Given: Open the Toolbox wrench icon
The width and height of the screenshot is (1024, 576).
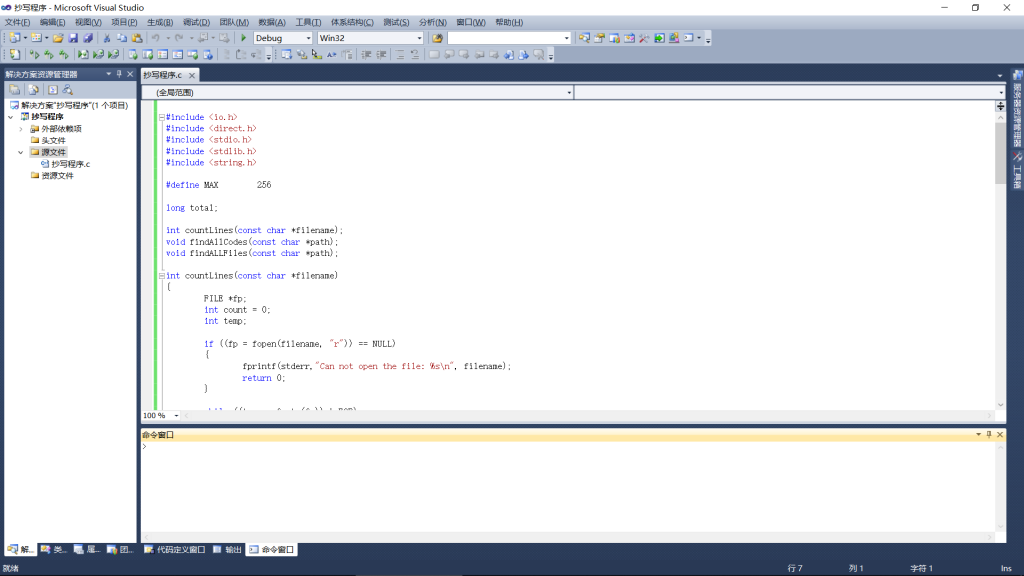Looking at the screenshot, I should [x=644, y=38].
